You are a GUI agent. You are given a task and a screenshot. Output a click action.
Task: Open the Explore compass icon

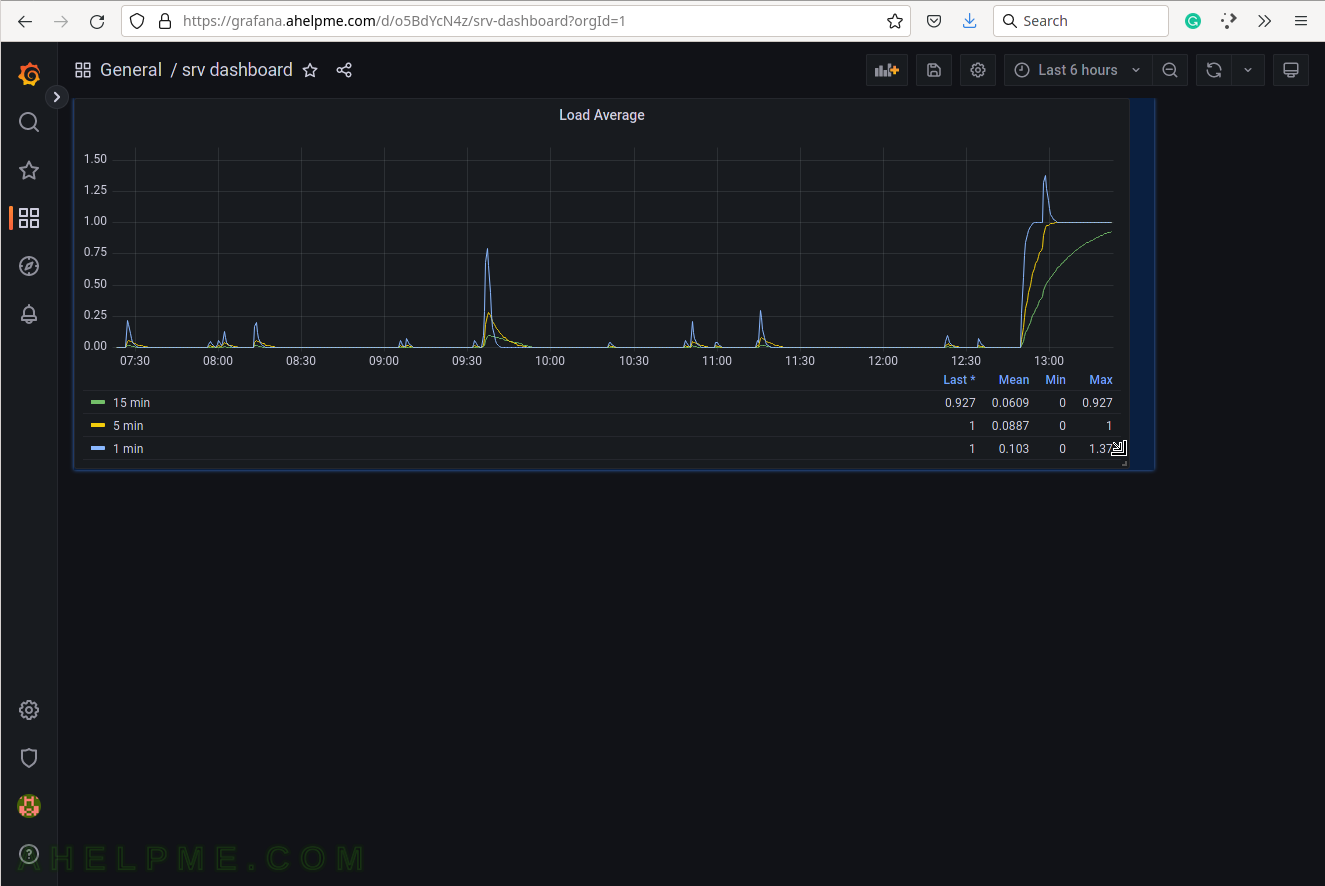click(x=29, y=266)
